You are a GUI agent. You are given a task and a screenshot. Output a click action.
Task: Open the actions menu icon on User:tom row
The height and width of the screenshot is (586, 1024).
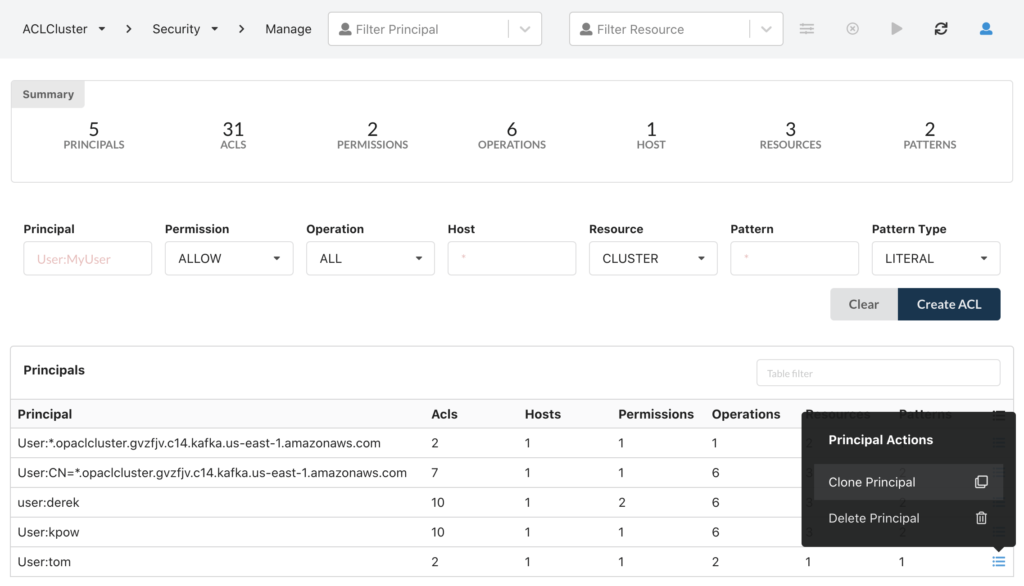click(x=997, y=561)
